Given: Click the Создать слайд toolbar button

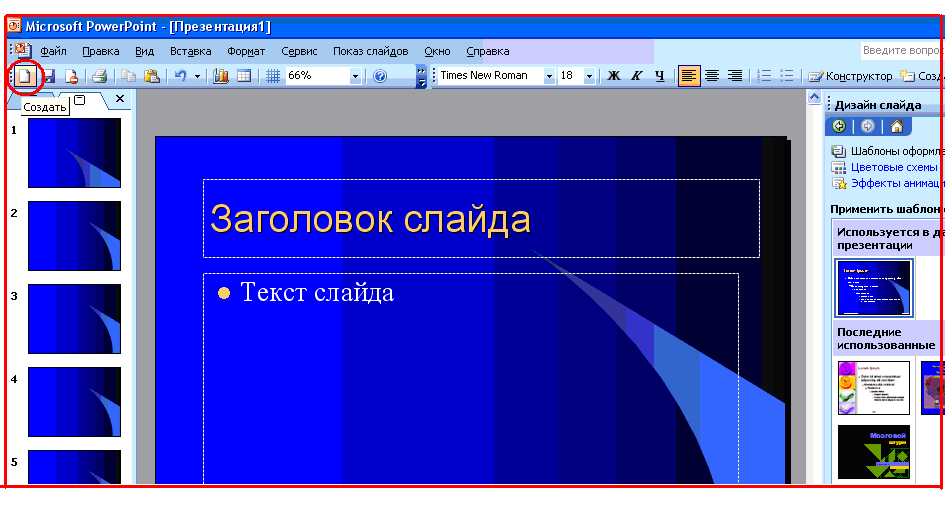Looking at the screenshot, I should pos(921,76).
